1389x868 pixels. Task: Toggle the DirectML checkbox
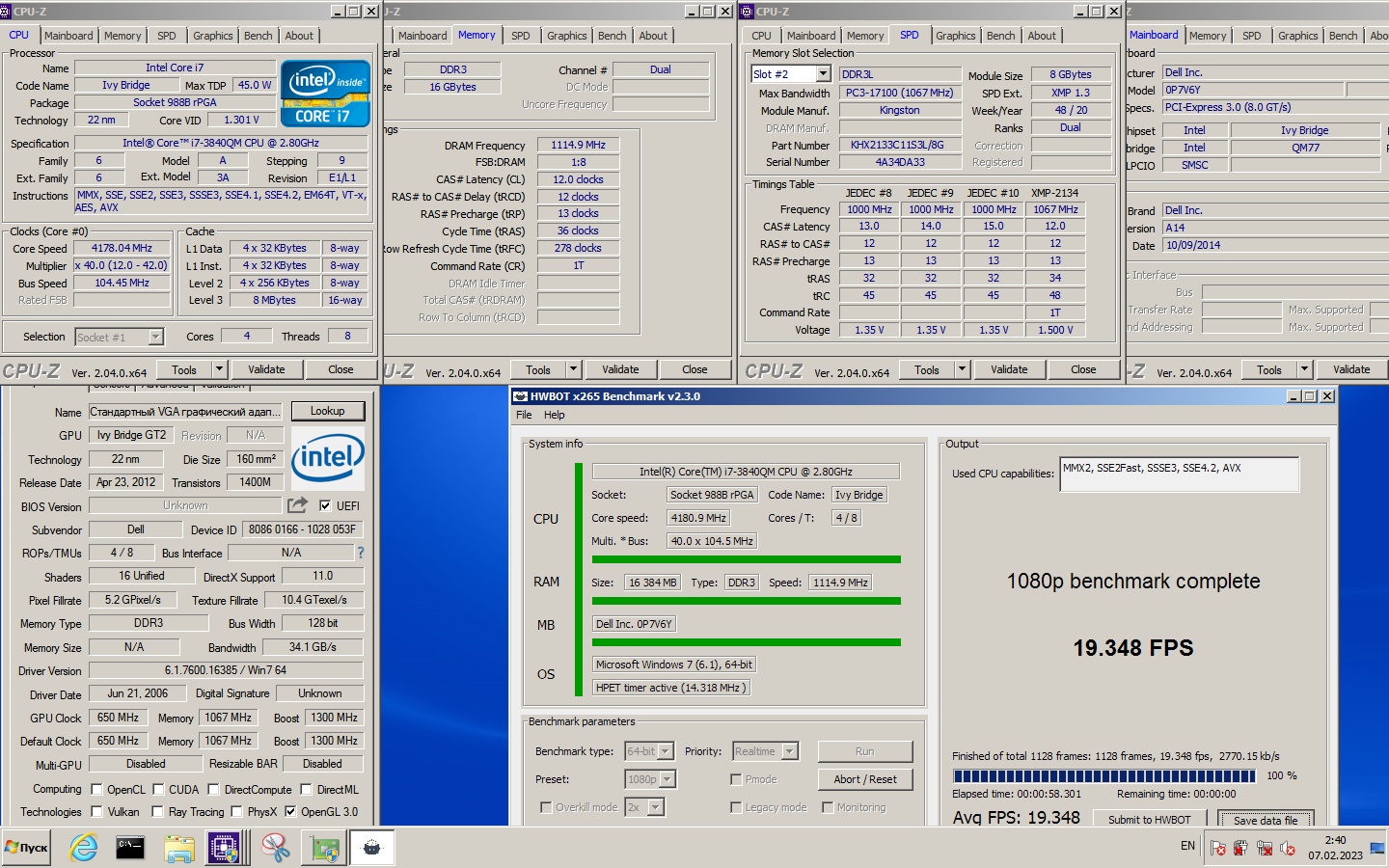click(x=306, y=789)
